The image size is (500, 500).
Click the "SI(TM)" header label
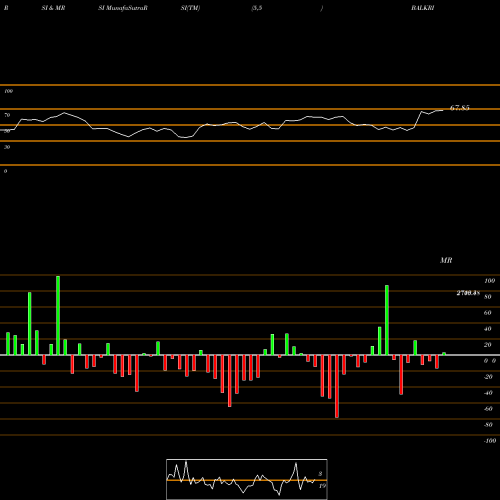(190, 8)
